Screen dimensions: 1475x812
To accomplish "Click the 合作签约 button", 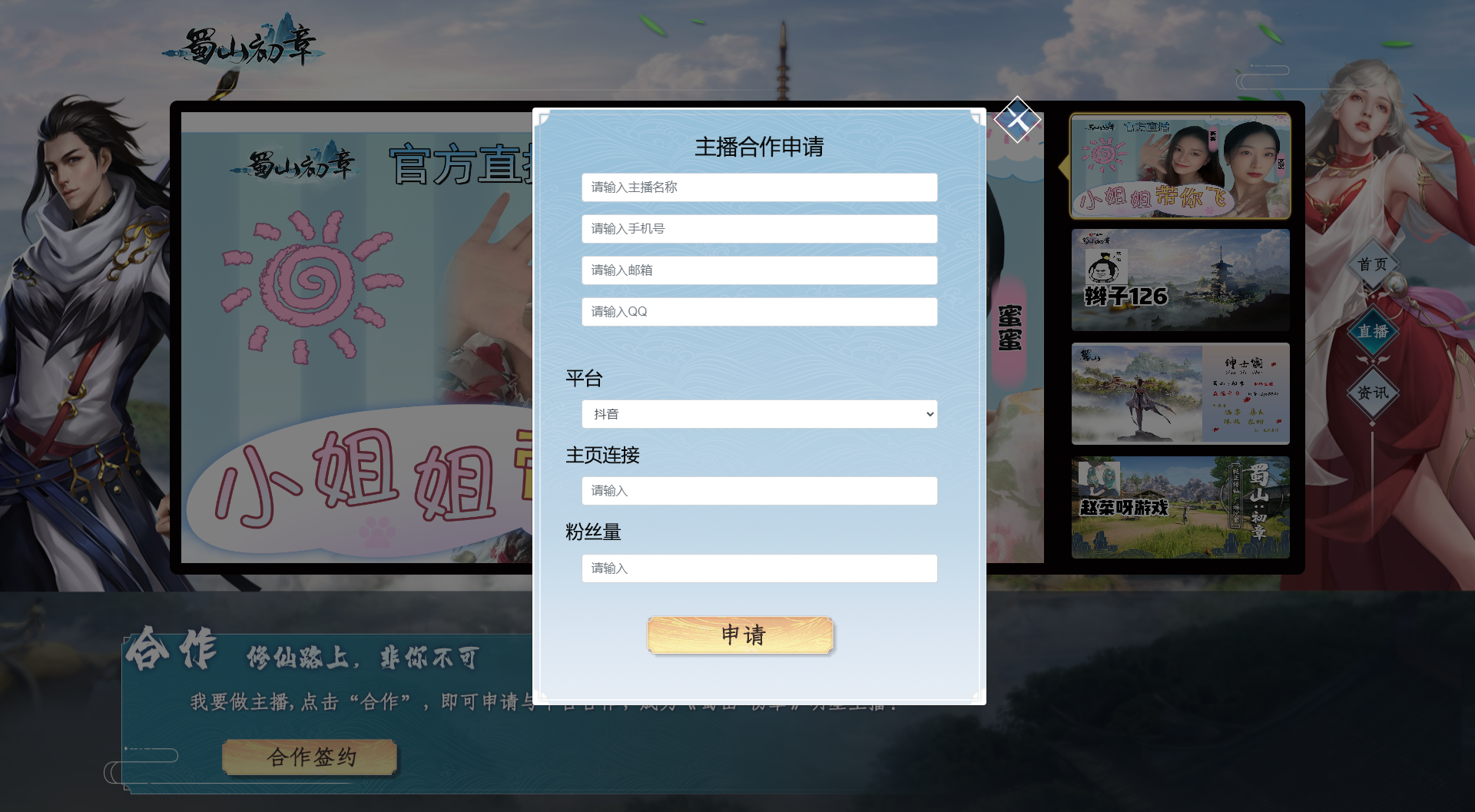I will [310, 757].
